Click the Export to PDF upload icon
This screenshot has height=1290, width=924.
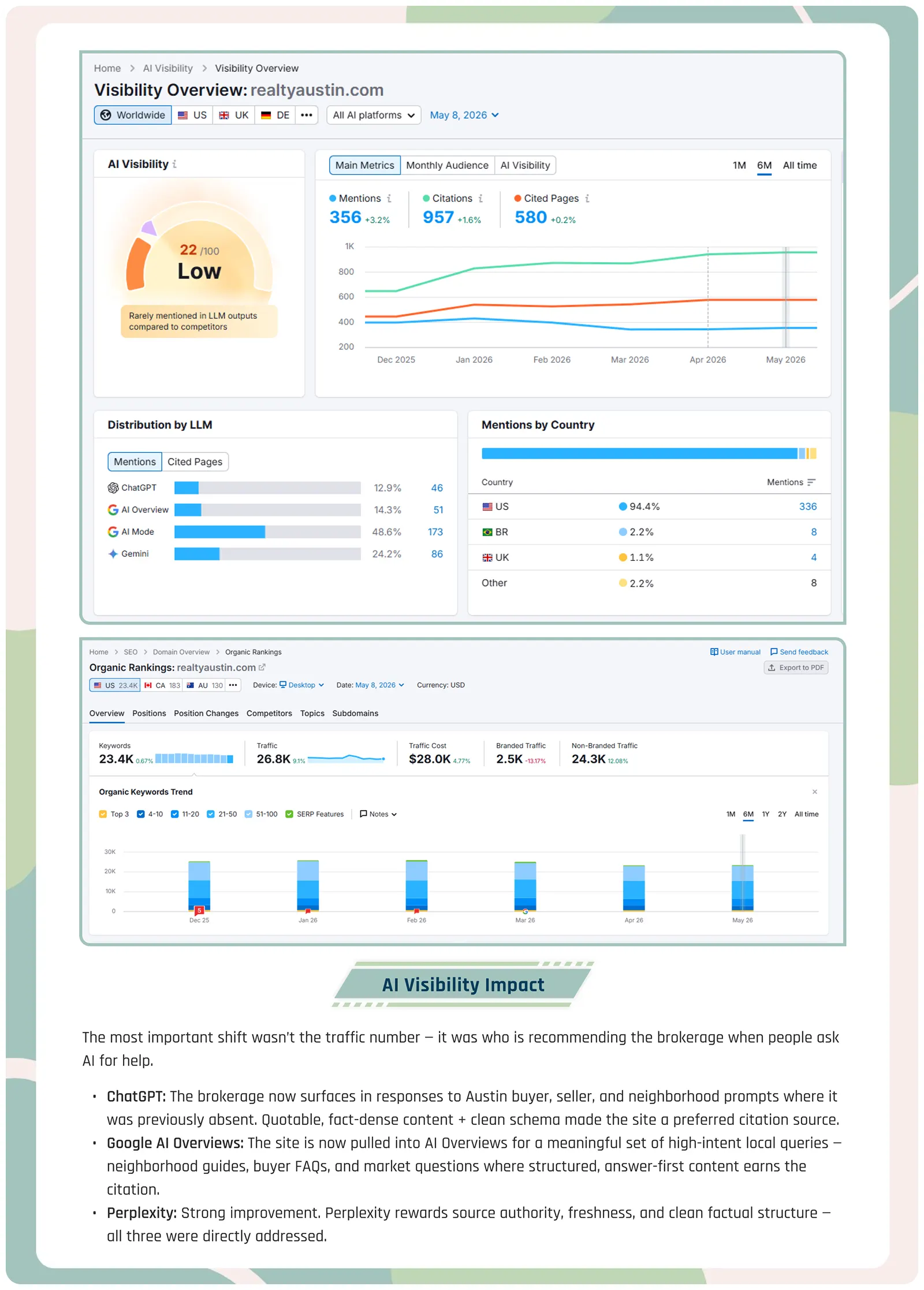coord(772,668)
